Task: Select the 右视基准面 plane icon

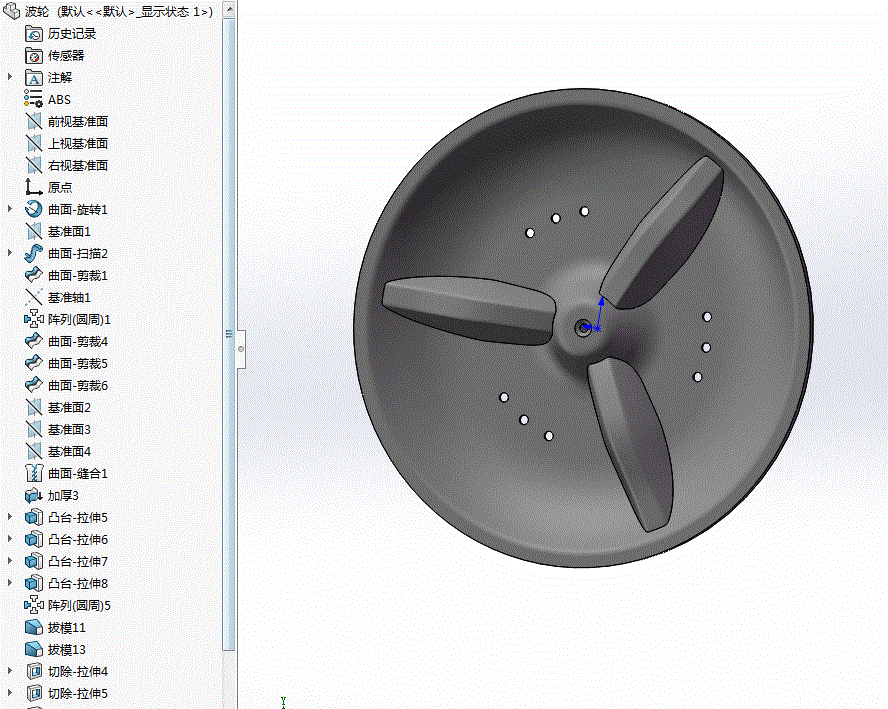Action: [x=34, y=165]
